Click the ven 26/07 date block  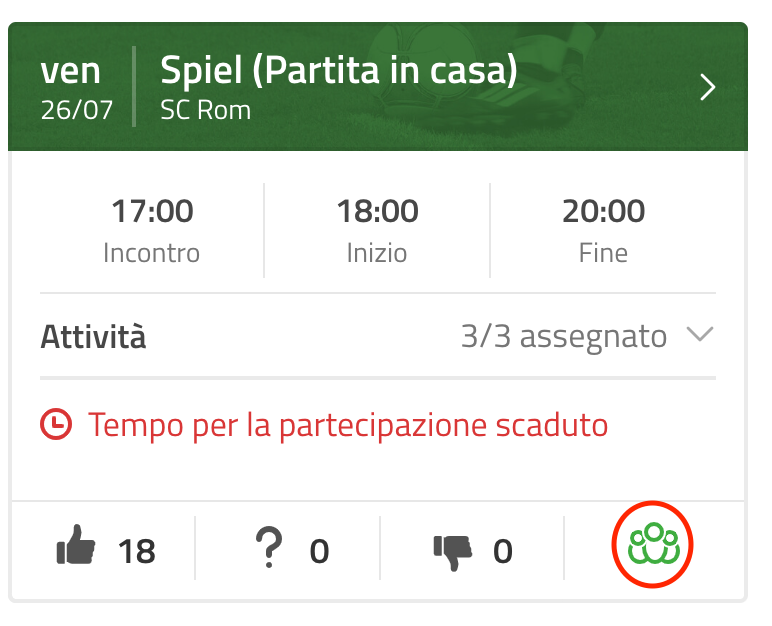tap(77, 89)
